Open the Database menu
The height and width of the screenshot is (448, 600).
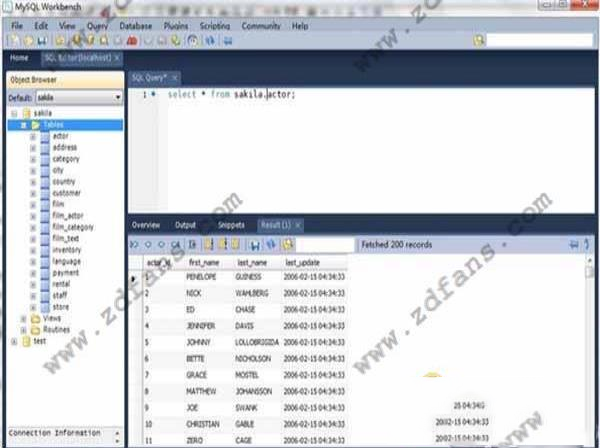click(135, 25)
